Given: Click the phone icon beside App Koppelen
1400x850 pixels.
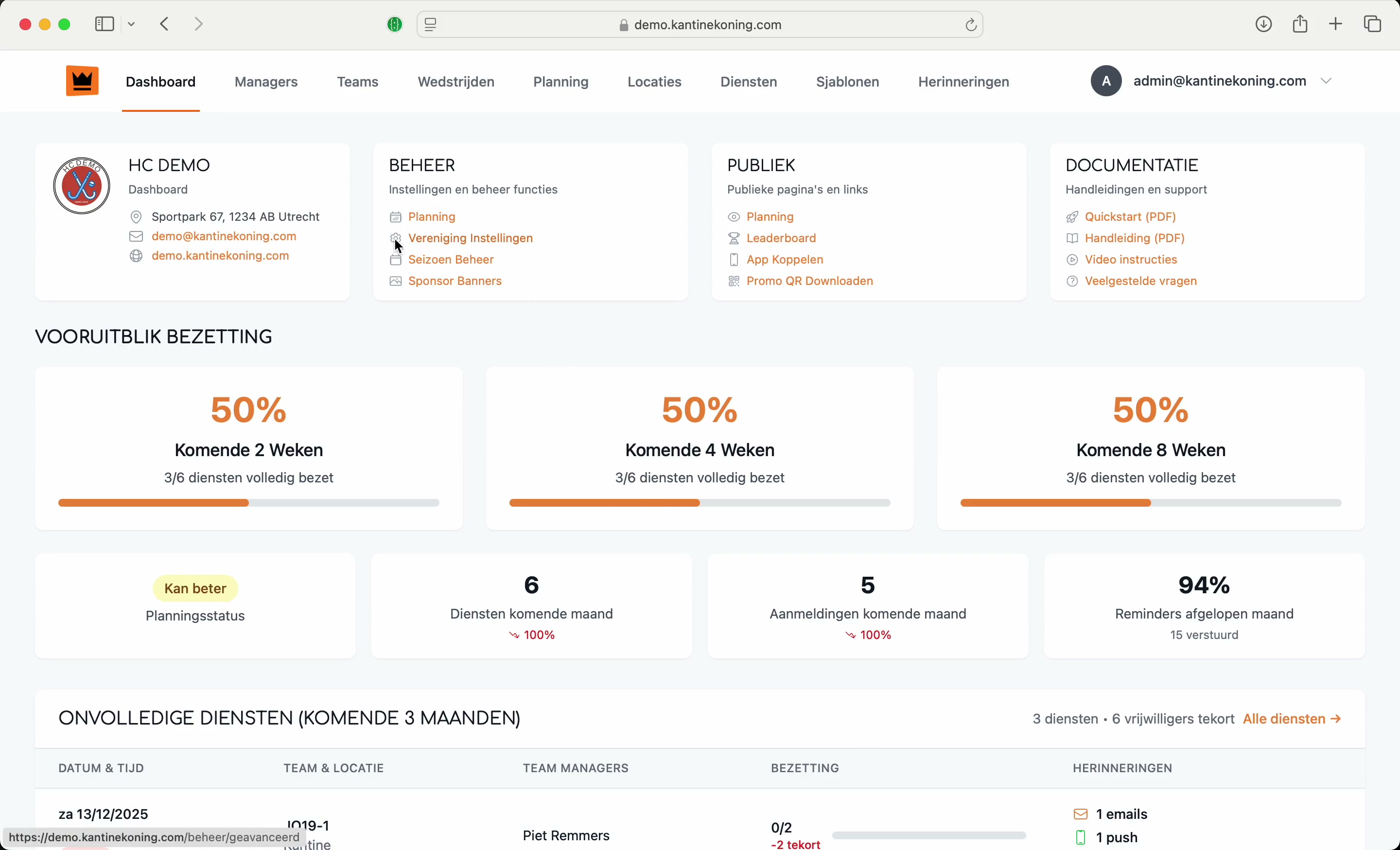Looking at the screenshot, I should pyautogui.click(x=734, y=260).
